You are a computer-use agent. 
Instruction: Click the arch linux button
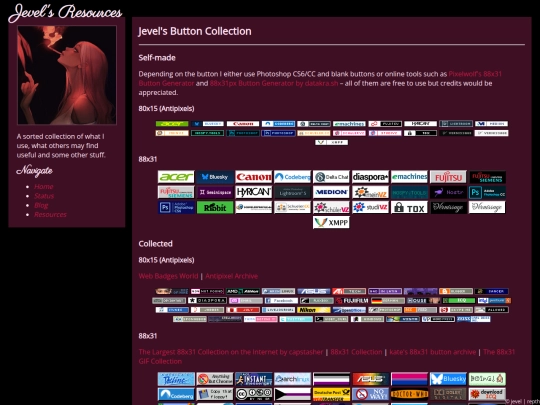click(292, 379)
